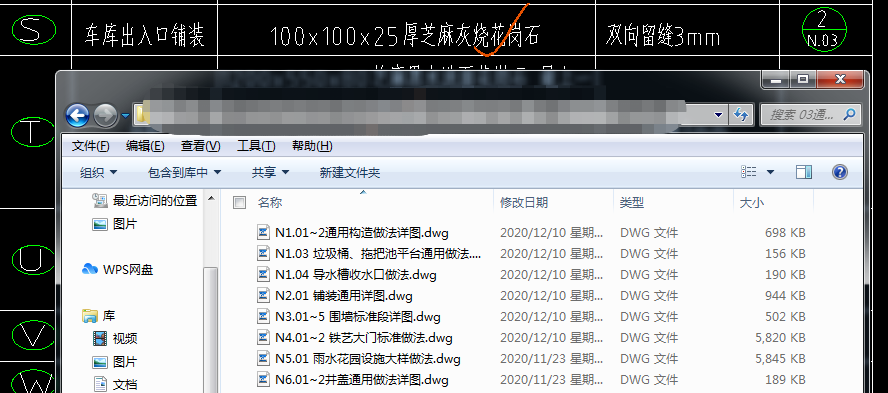The image size is (888, 393).
Task: Select file N6.01~2井盖通用做法详图.dwg
Action: (x=362, y=379)
